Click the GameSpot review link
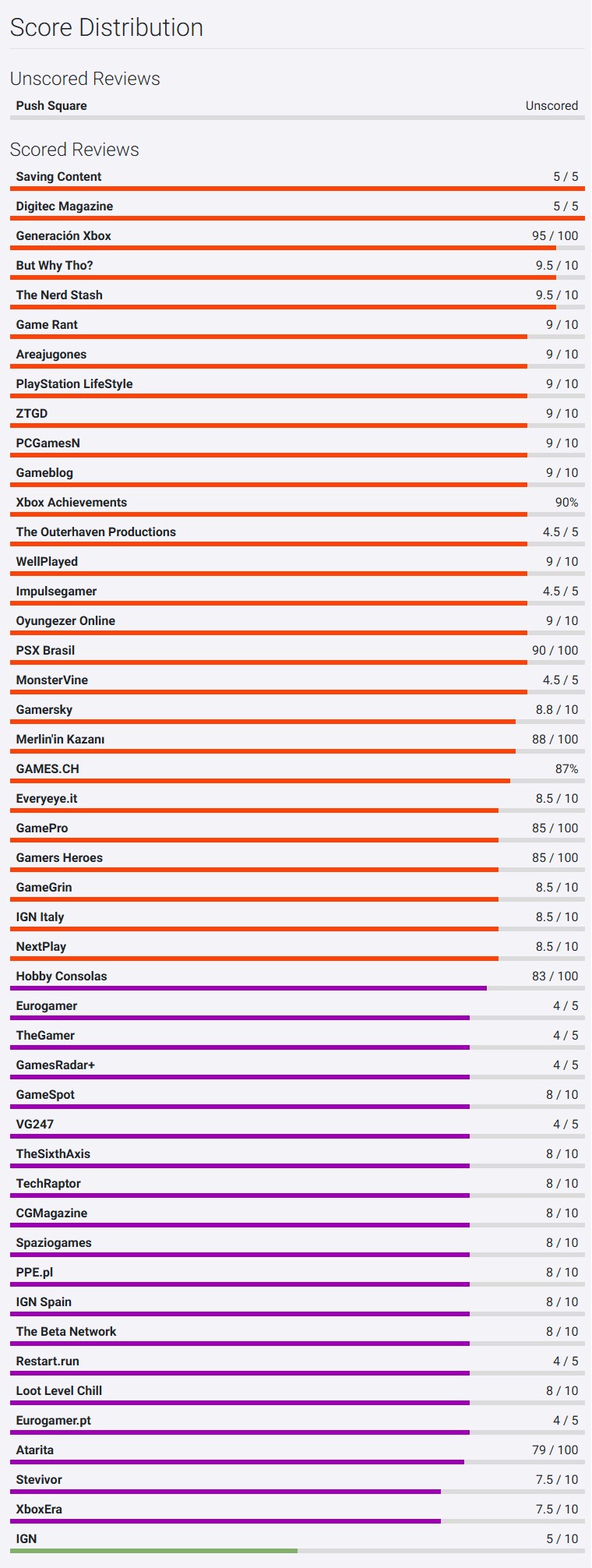592x1568 pixels. point(45,1095)
